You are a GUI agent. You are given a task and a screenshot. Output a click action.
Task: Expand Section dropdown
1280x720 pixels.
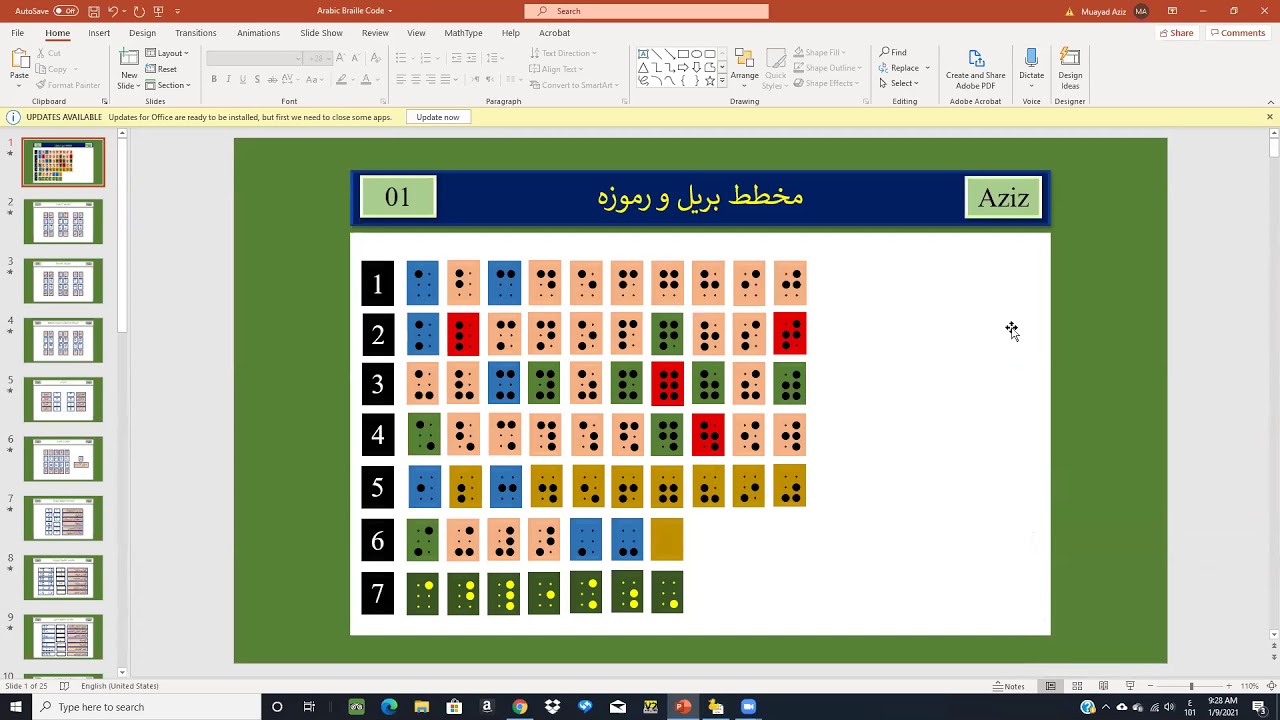(x=168, y=85)
